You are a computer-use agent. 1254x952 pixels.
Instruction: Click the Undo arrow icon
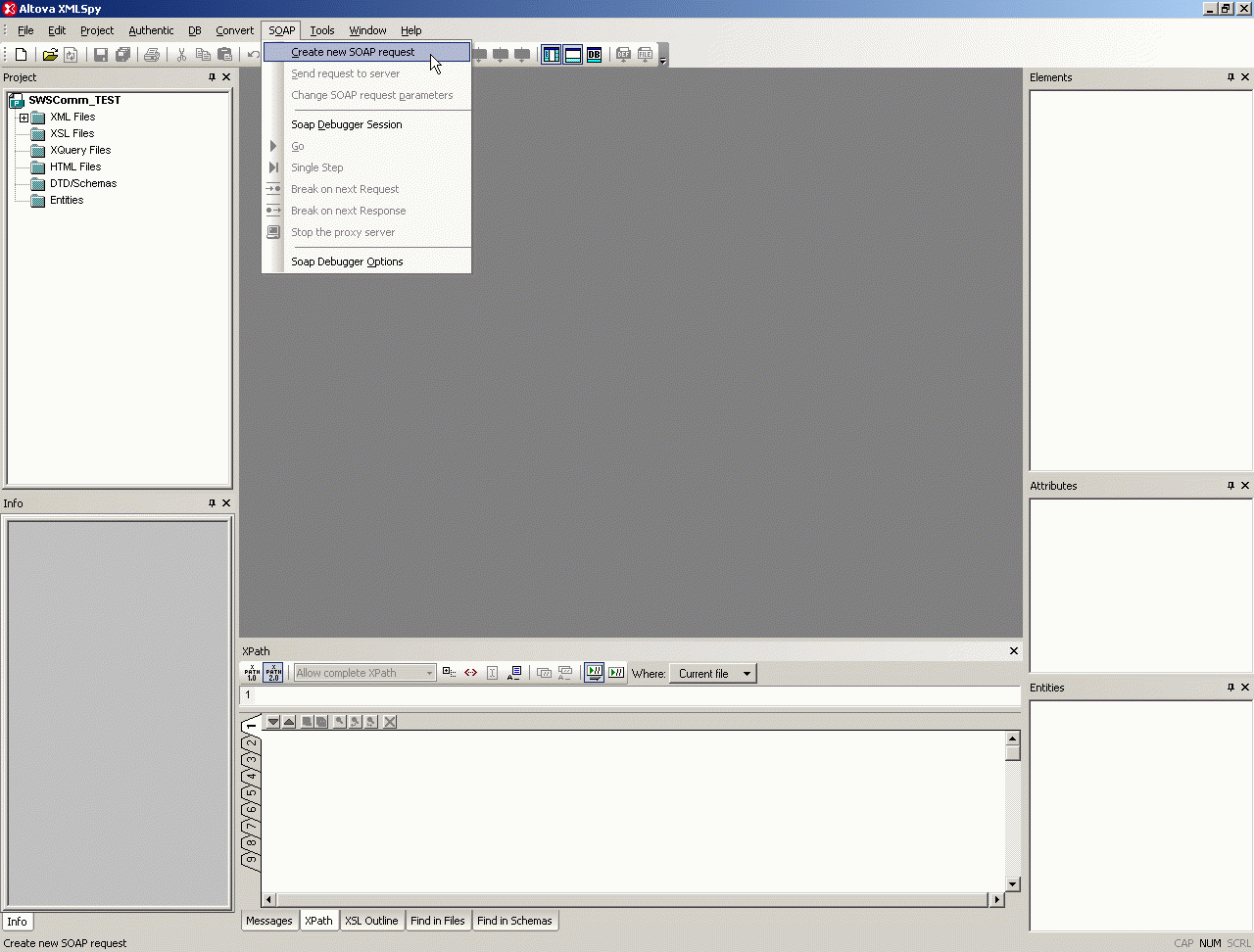[253, 55]
